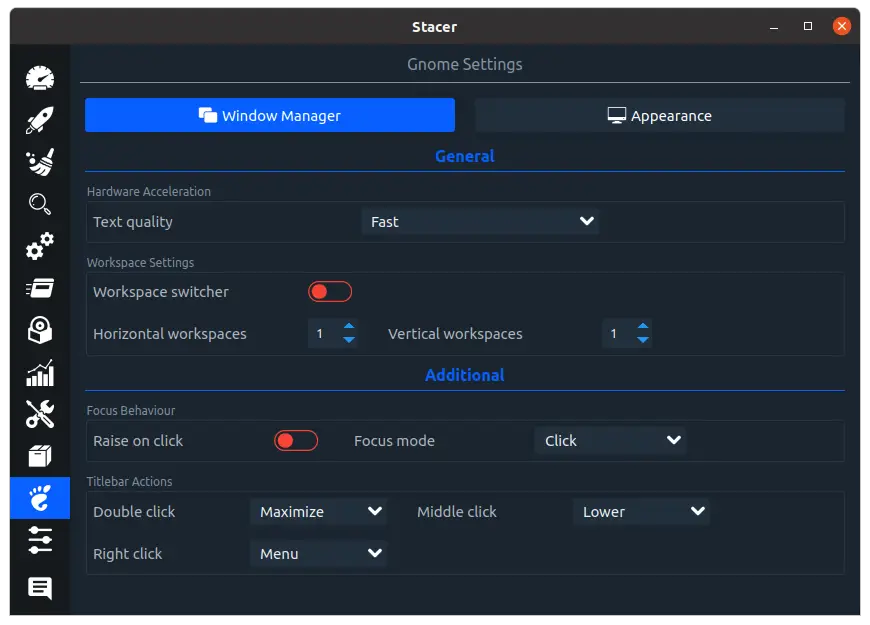This screenshot has height=625, width=870.
Task: Click the Additional section heading
Action: [x=464, y=375]
